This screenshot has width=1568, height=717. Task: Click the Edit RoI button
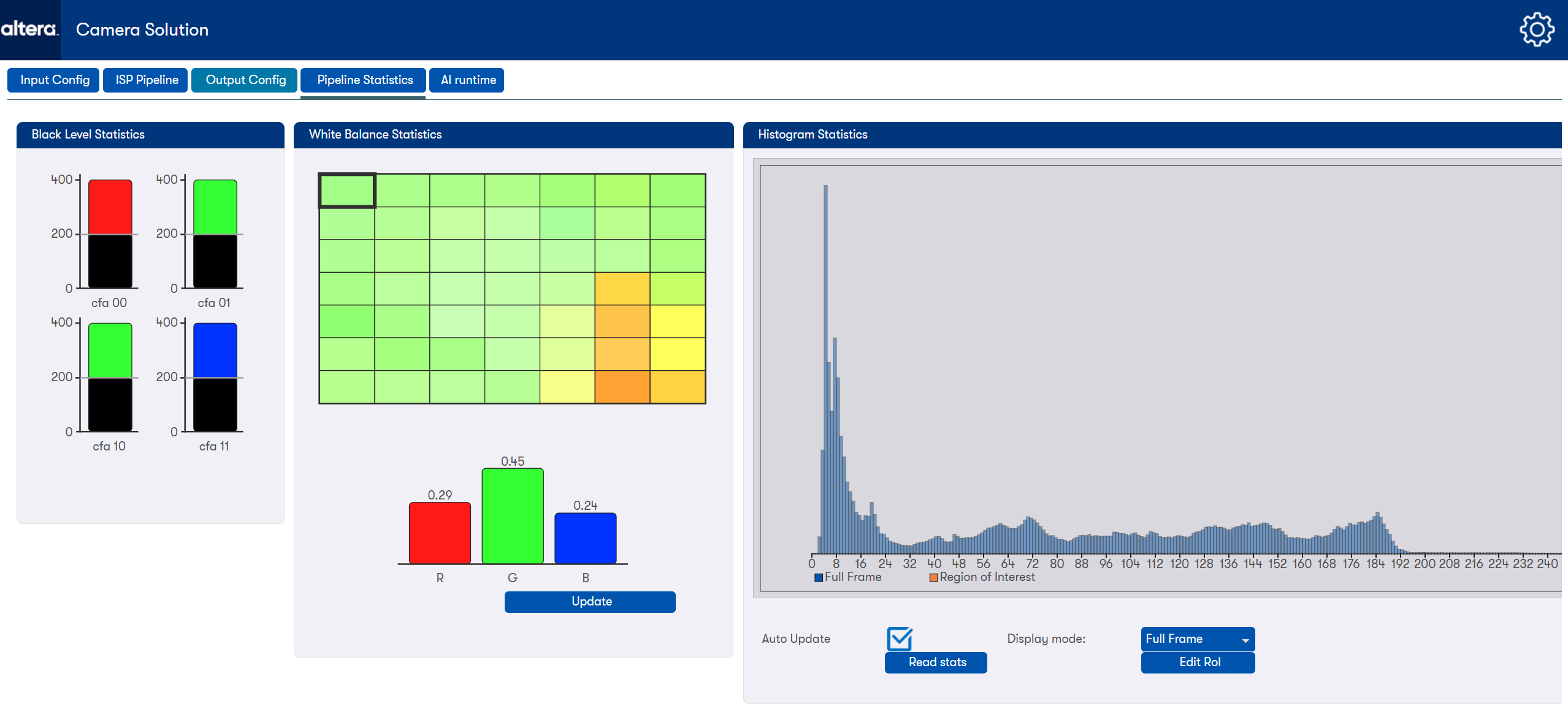[x=1198, y=662]
